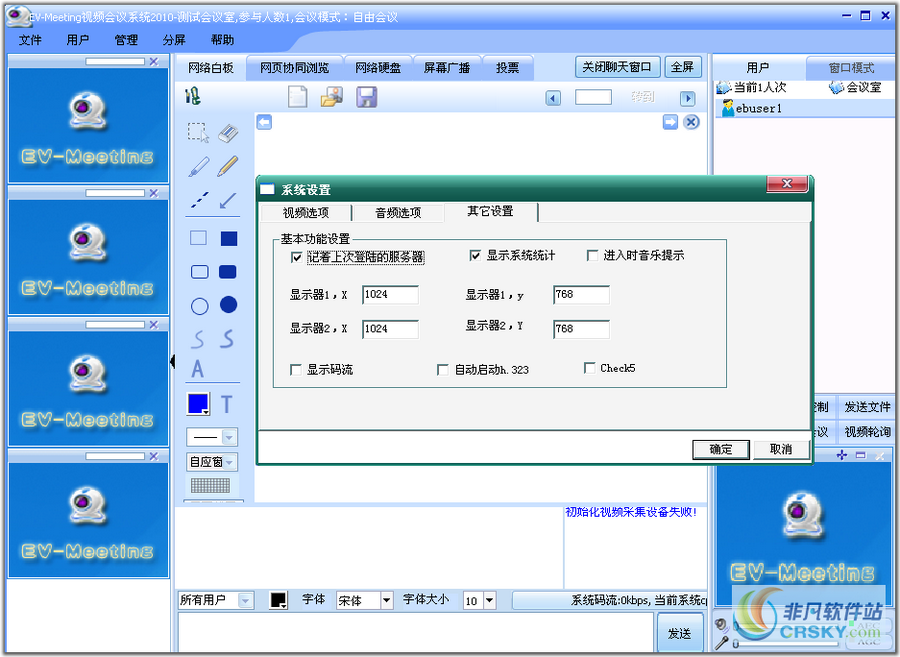Switch to 投票 tab
This screenshot has width=900, height=657.
coord(507,68)
